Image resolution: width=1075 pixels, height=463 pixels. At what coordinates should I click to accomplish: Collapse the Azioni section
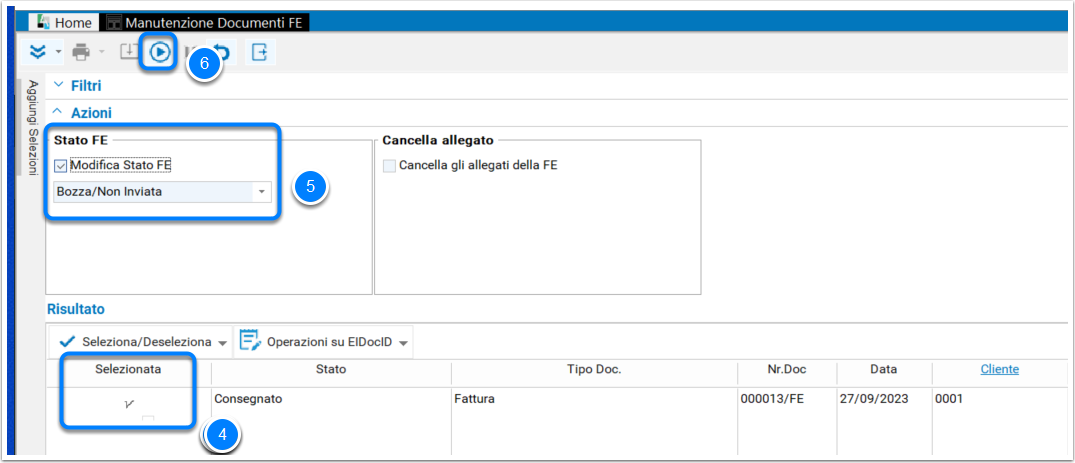click(x=82, y=113)
